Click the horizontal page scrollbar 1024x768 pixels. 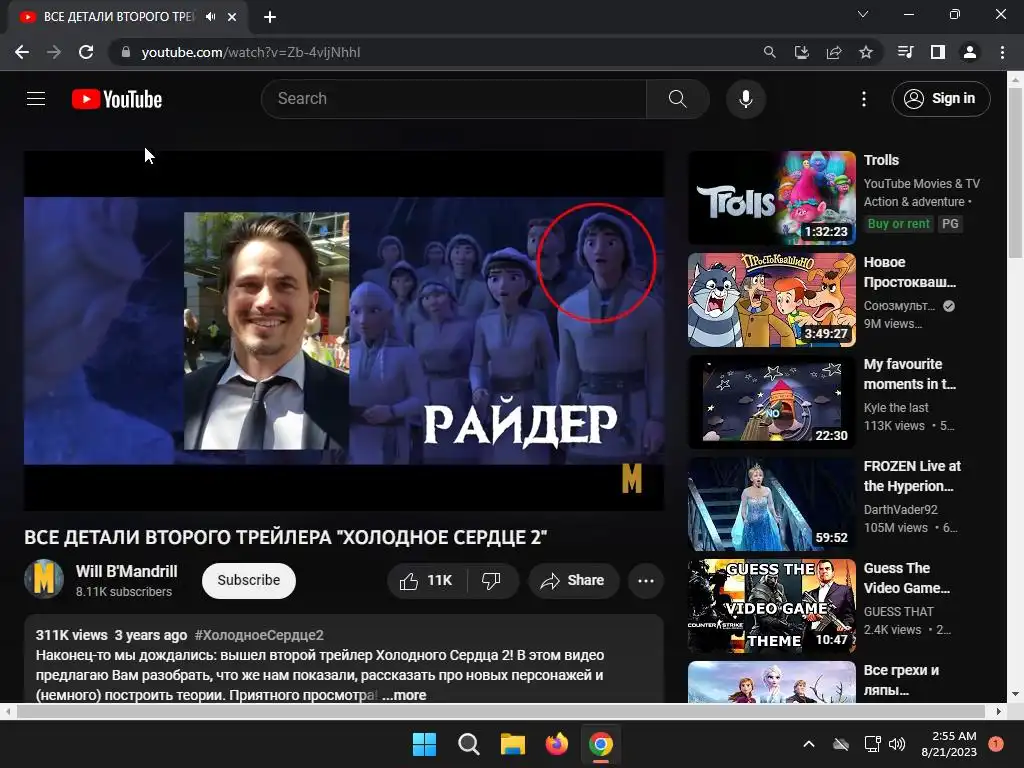tap(502, 711)
